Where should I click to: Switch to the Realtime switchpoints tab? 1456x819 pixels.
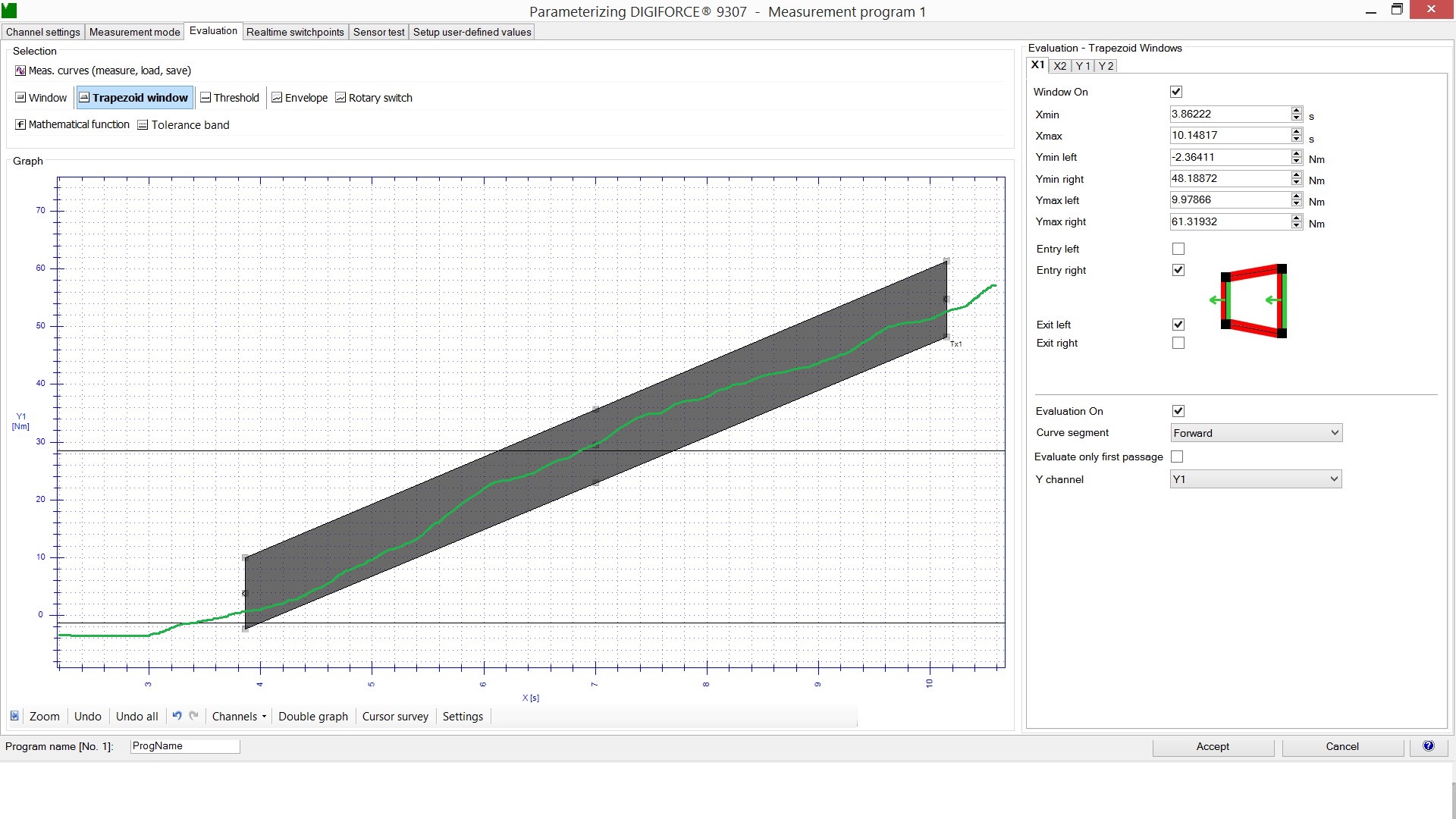(295, 32)
